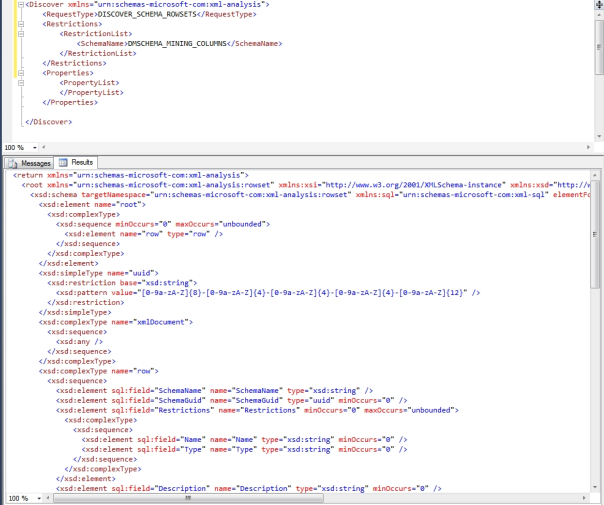Click the results horizontal scrollbar thumb
This screenshot has width=604, height=505.
click(x=188, y=498)
